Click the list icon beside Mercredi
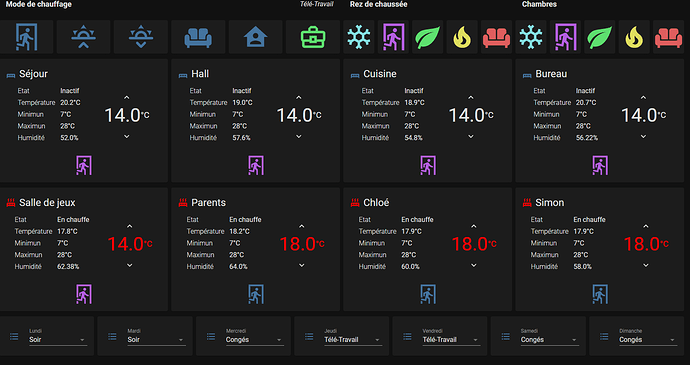 point(211,336)
